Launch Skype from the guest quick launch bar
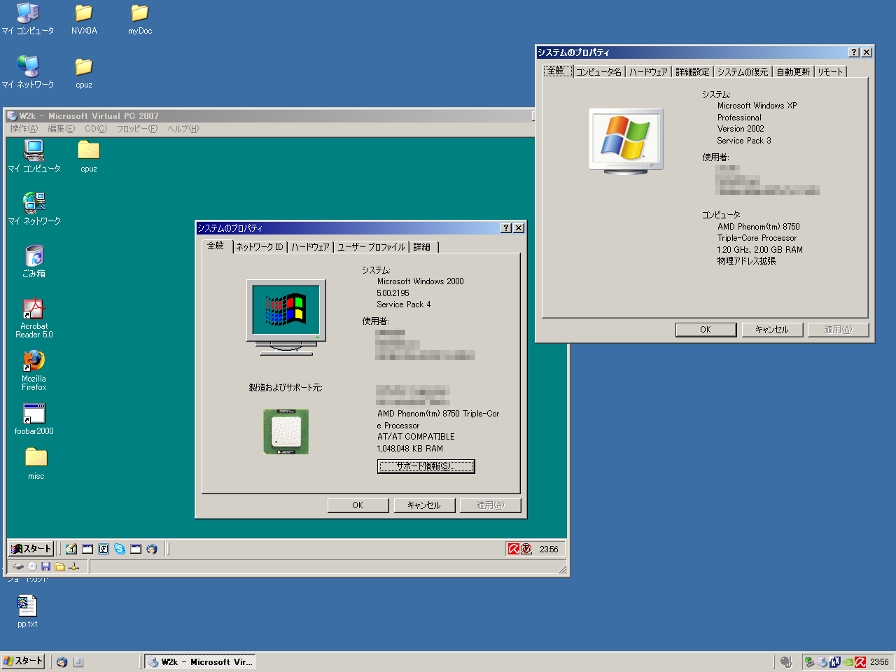The image size is (896, 672). pyautogui.click(x=119, y=549)
